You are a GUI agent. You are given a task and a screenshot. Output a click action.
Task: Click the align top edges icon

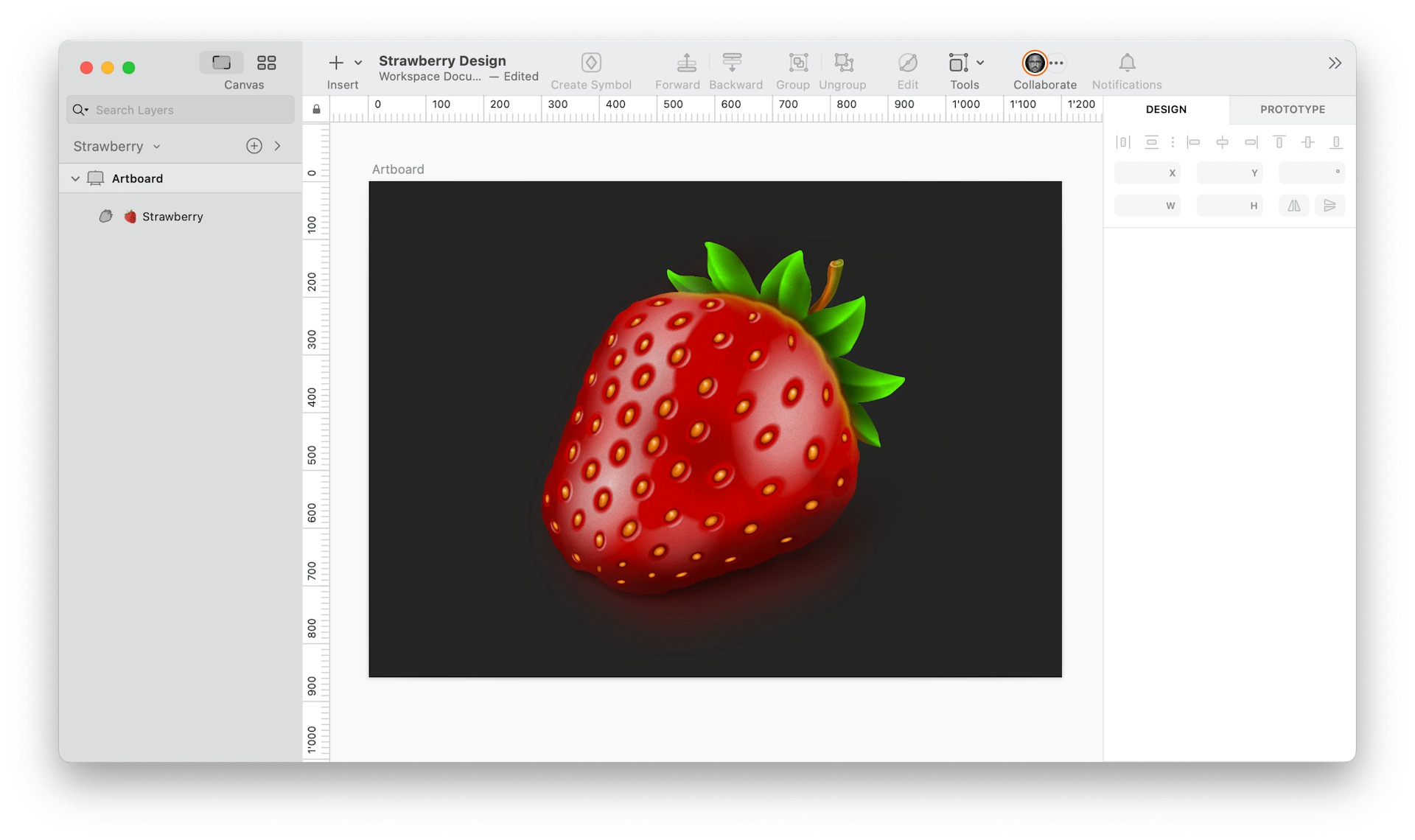click(x=1279, y=141)
